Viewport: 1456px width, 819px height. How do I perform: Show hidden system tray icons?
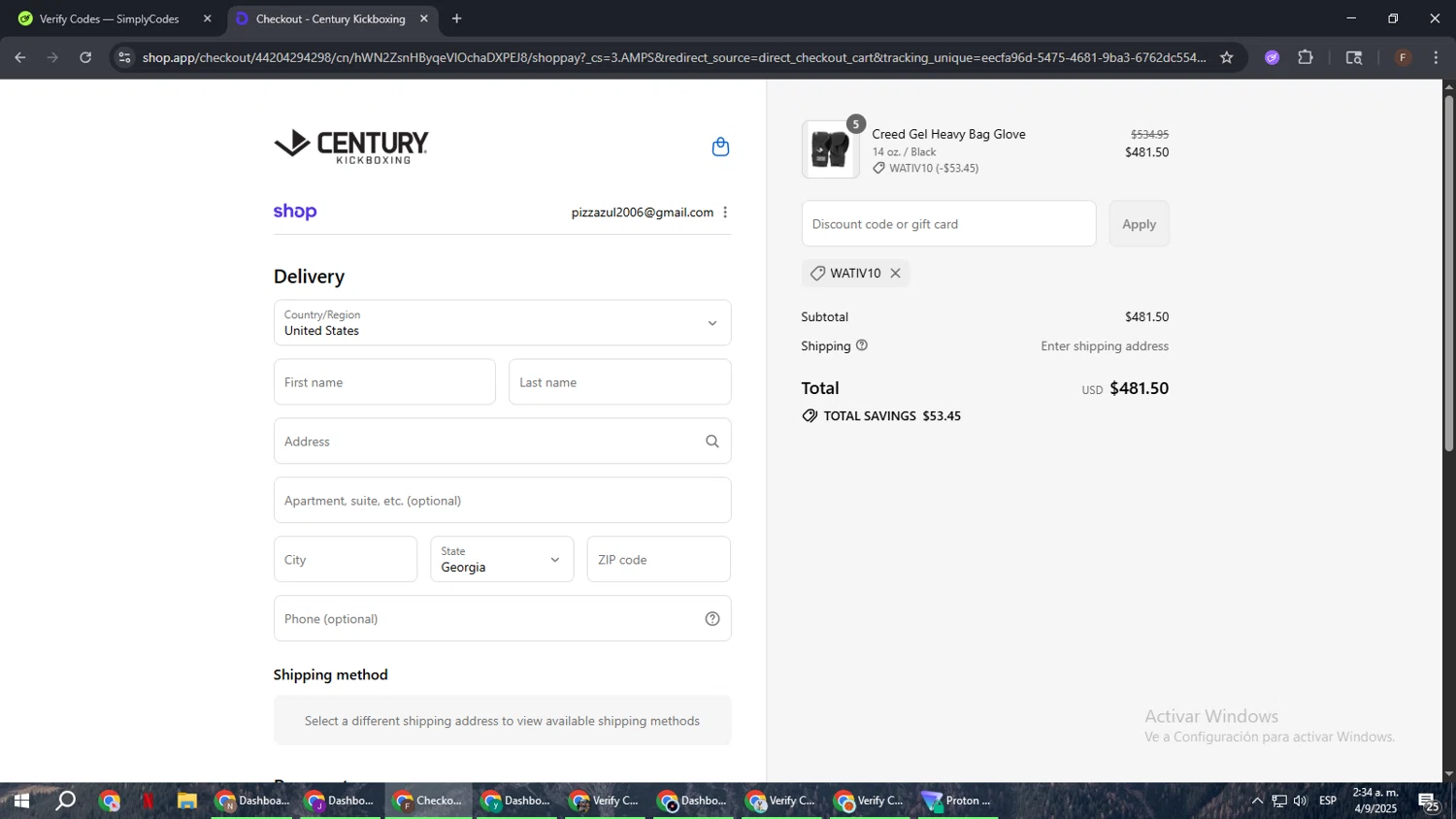1257,801
